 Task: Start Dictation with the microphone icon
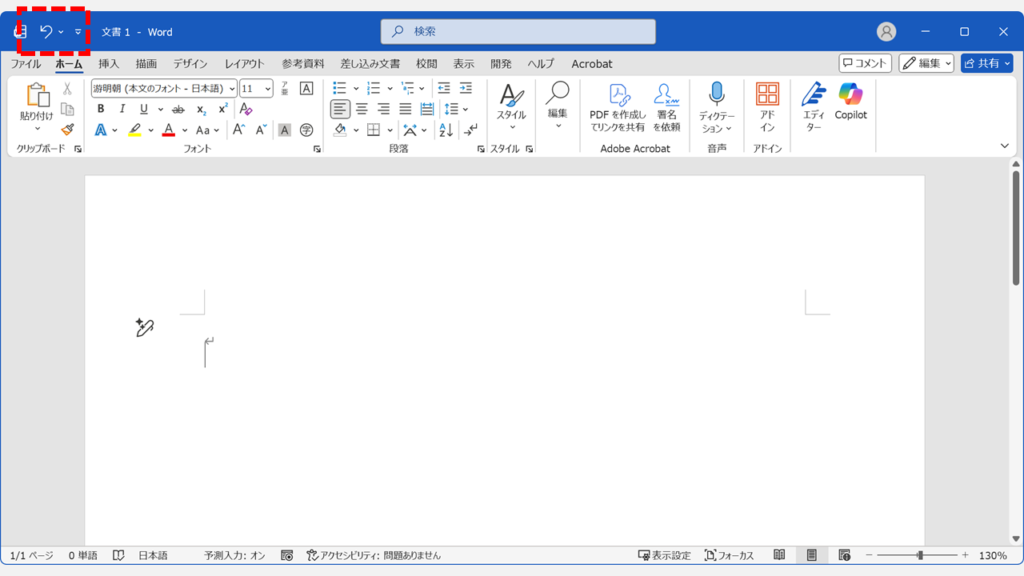(x=716, y=102)
